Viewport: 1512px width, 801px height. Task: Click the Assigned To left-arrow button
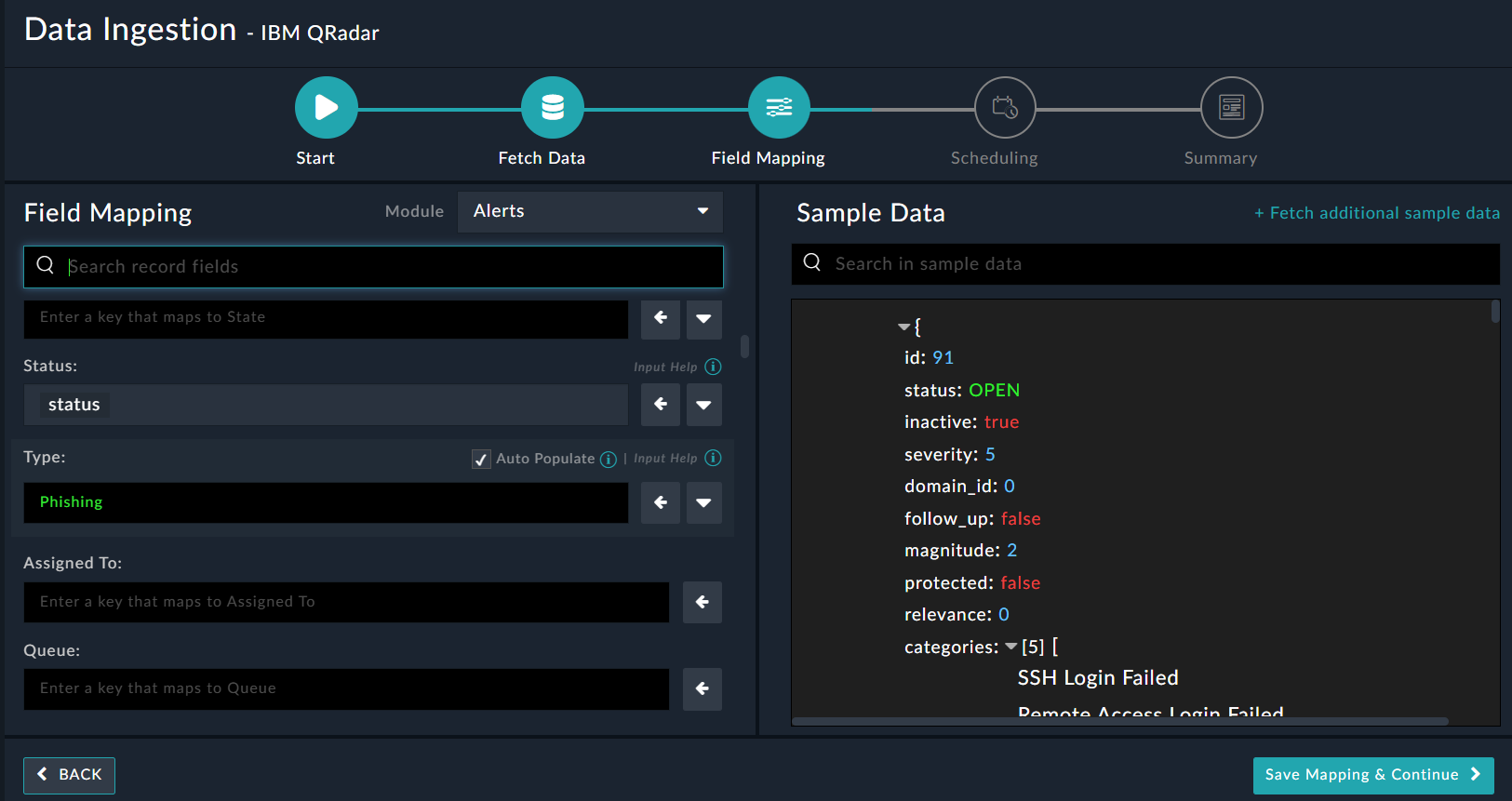(702, 602)
